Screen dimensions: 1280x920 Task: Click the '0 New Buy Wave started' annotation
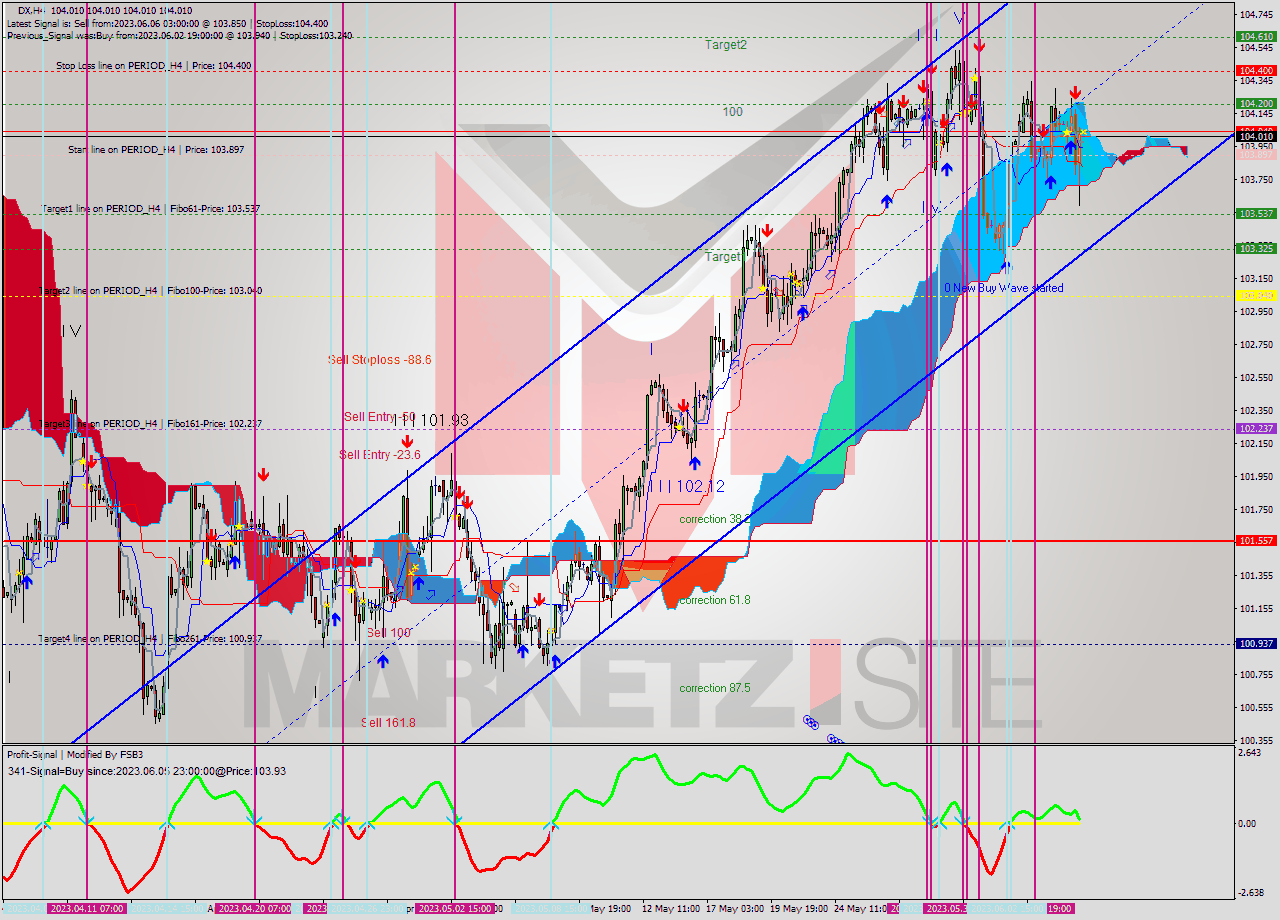pos(1004,288)
